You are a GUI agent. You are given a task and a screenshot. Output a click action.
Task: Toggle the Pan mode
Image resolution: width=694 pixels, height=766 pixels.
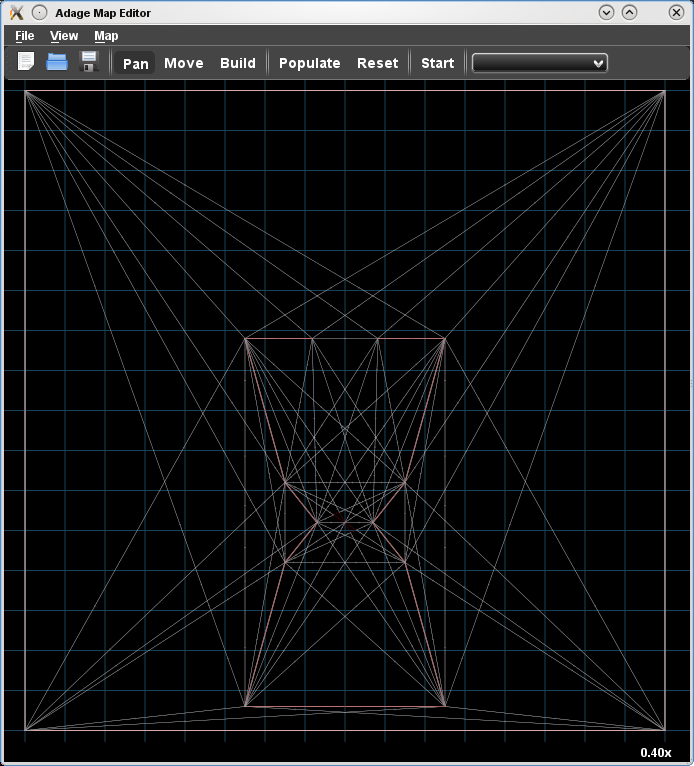136,63
